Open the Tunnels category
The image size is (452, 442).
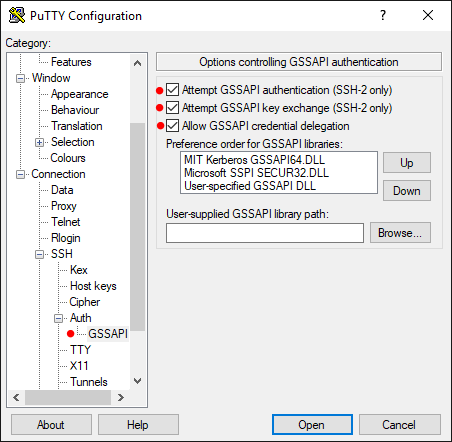coord(89,382)
